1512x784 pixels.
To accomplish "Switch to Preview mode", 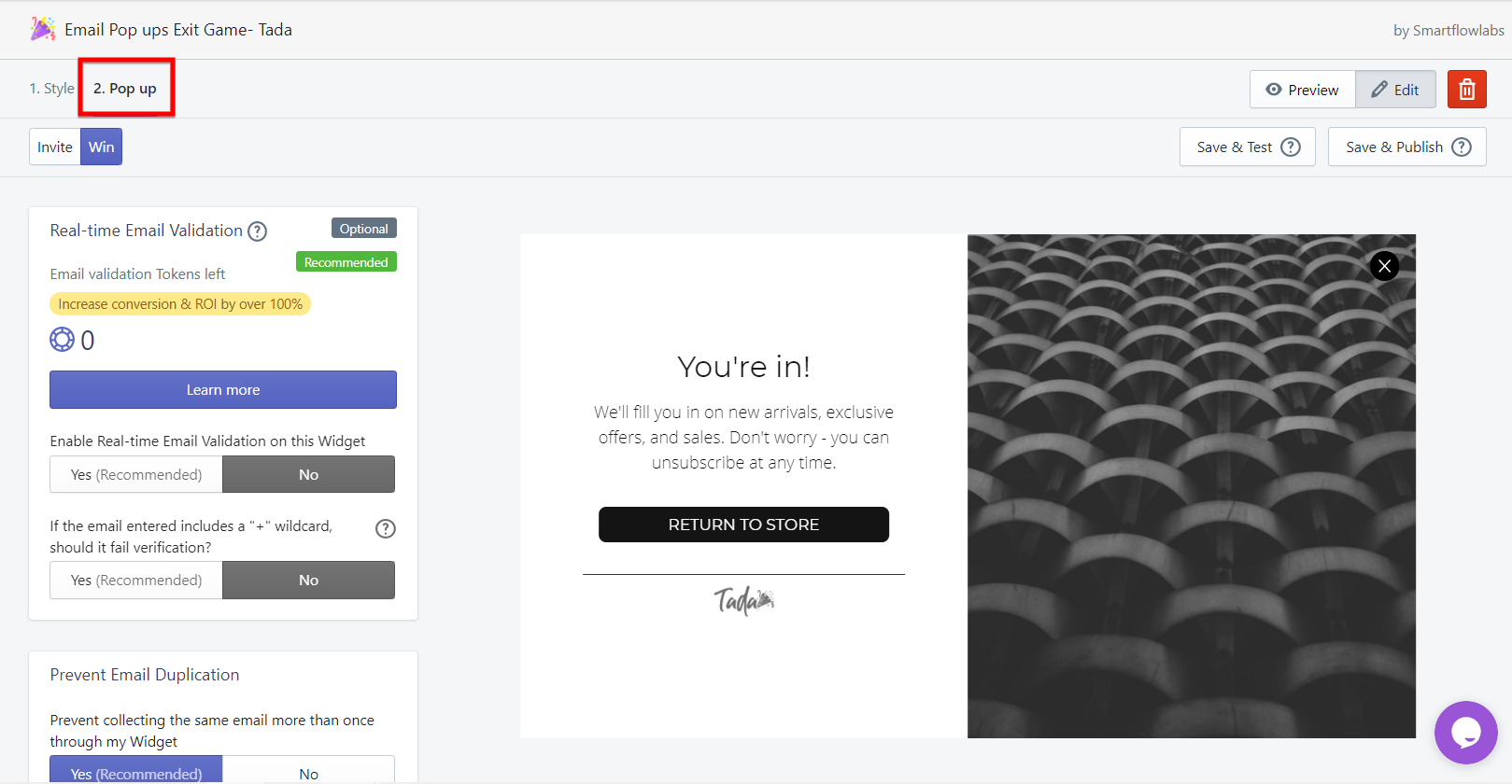I will point(1303,90).
